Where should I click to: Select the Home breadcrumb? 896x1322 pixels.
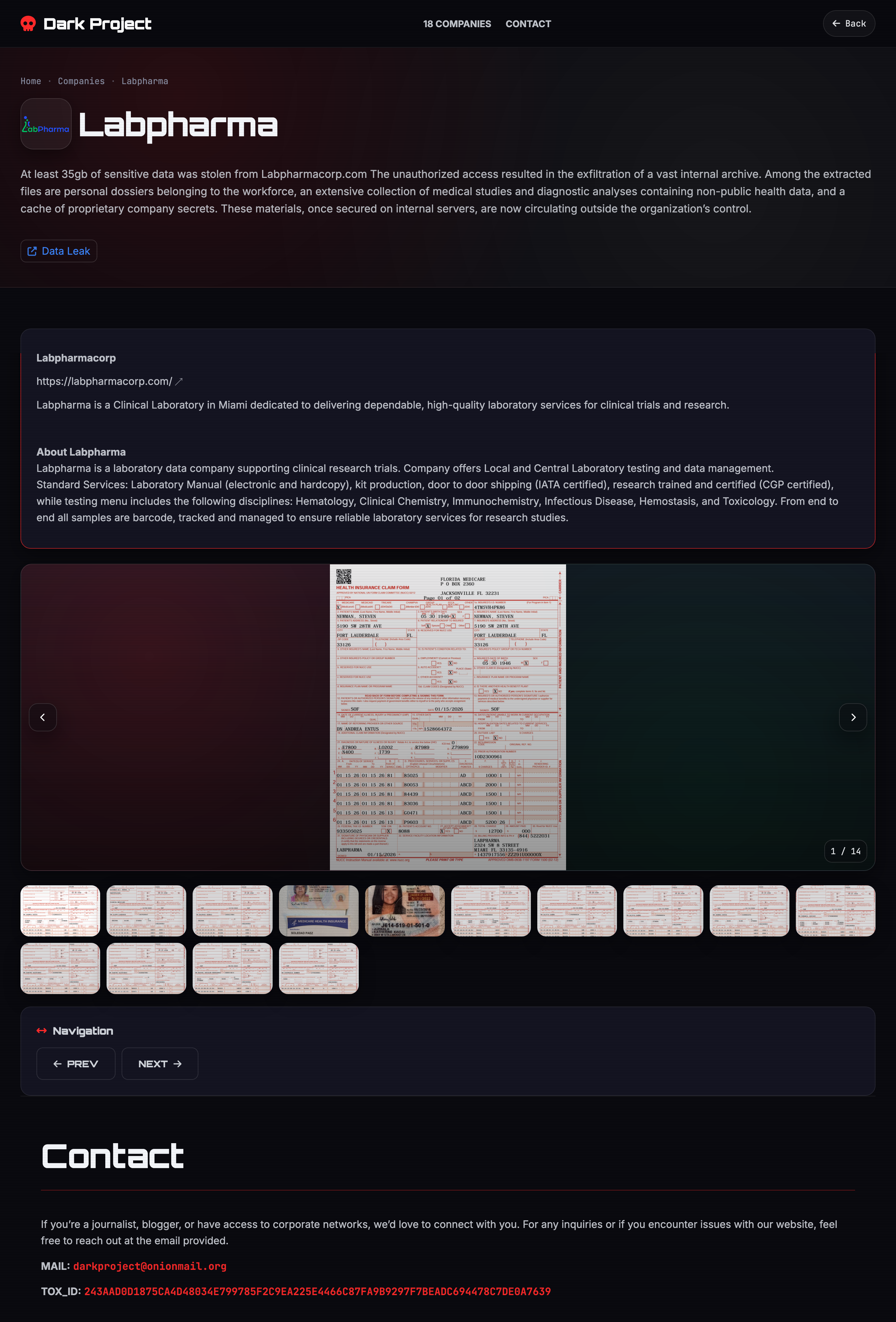(31, 81)
